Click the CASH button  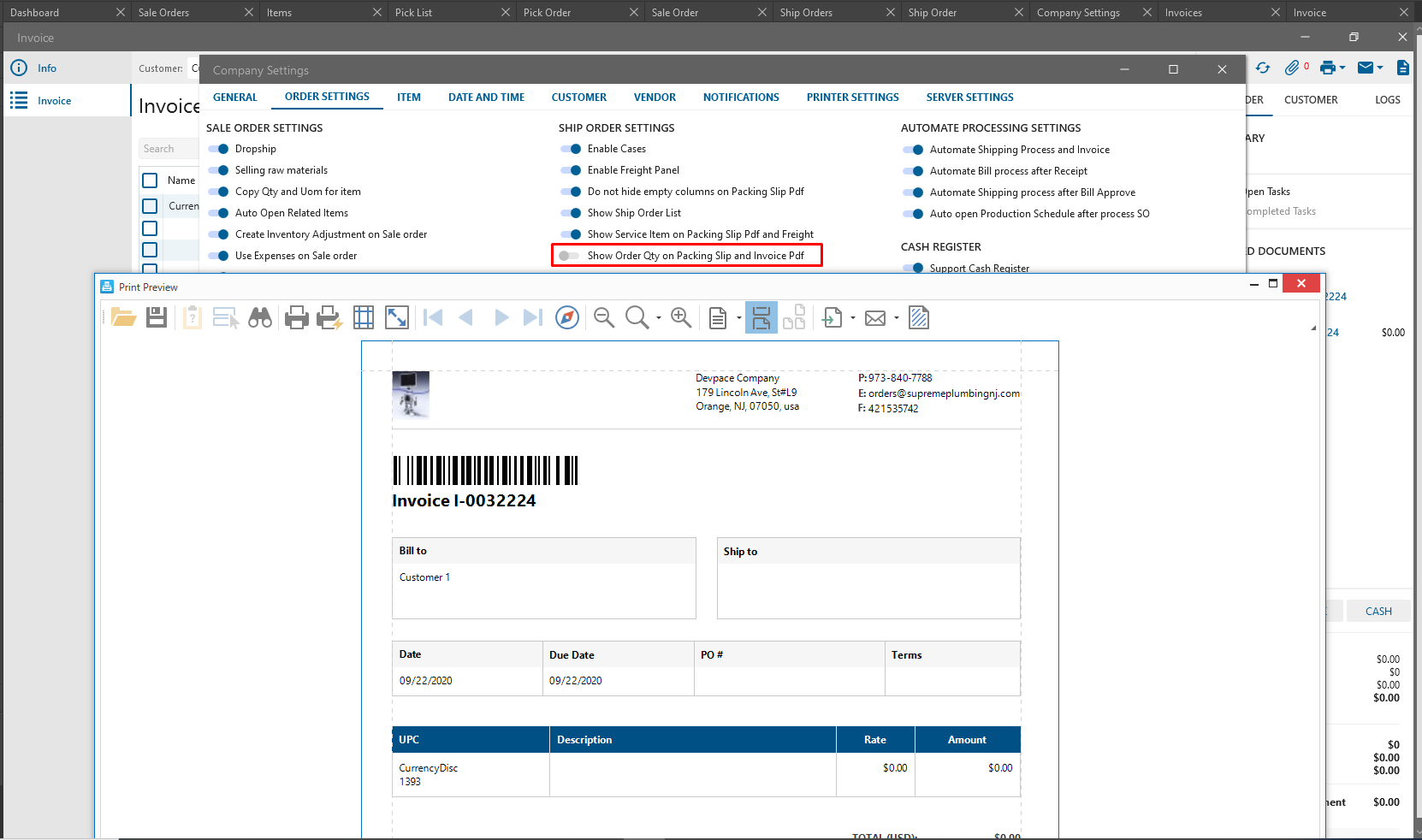coord(1378,612)
